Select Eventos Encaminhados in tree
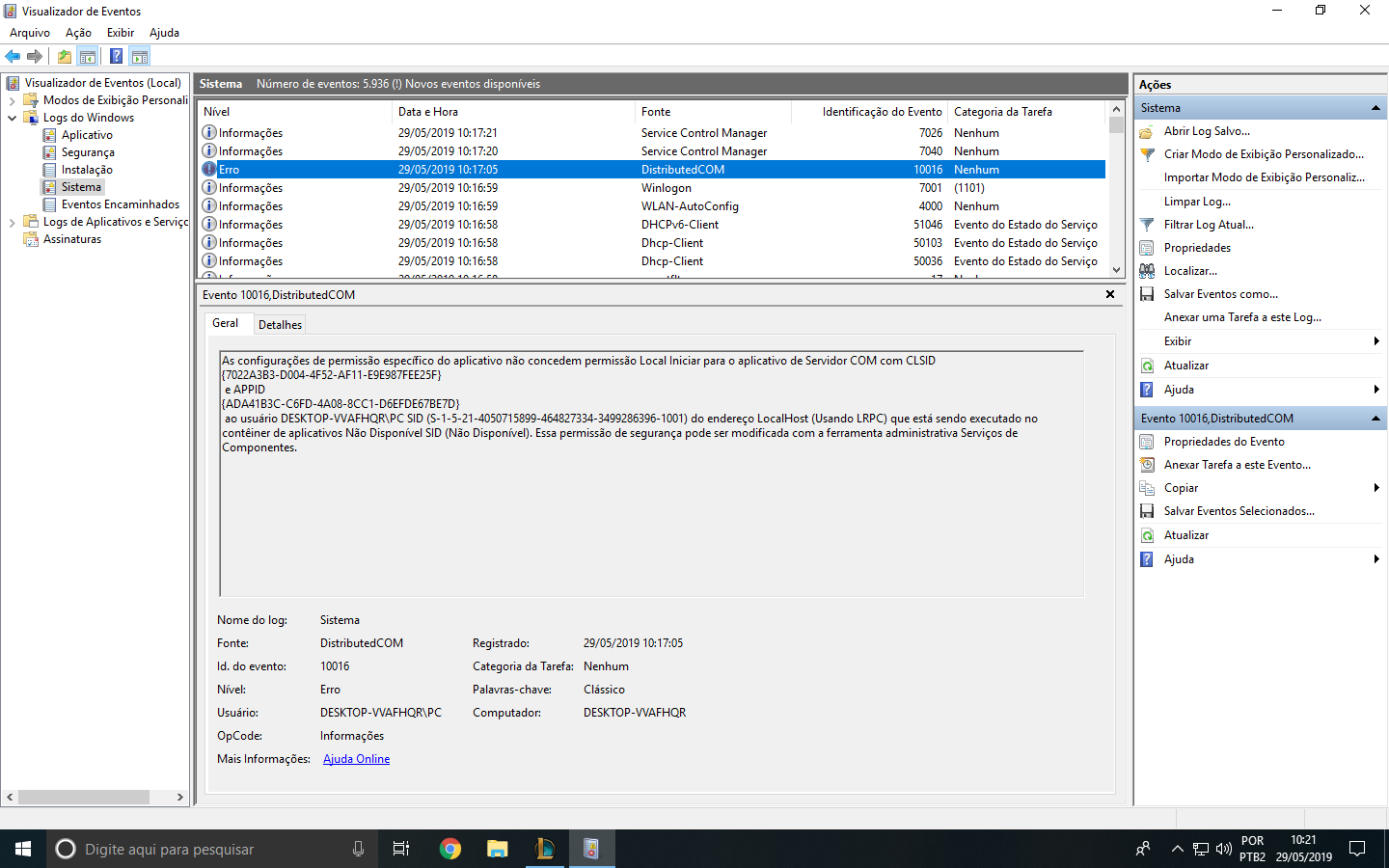 121,204
